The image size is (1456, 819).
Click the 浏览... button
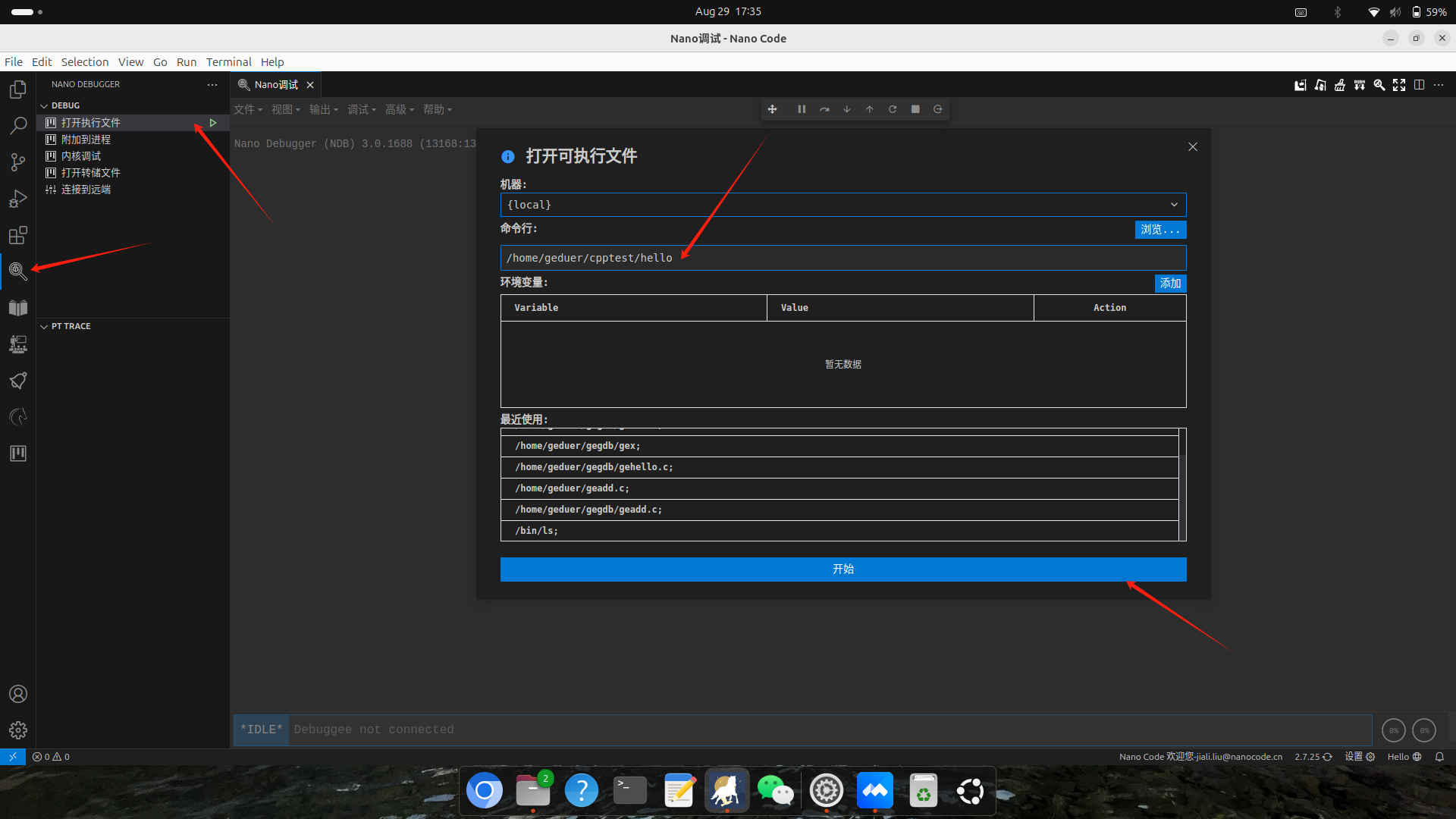[1159, 230]
